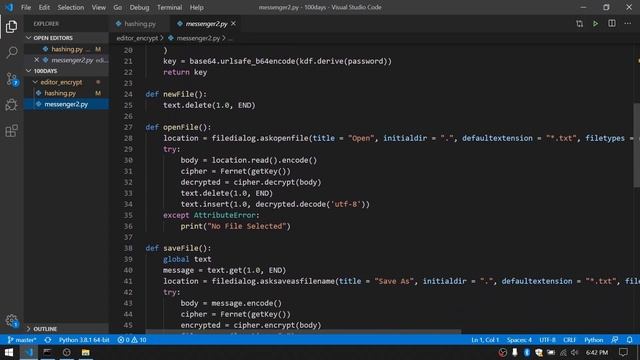Open notifications bell in status bar
Viewport: 640px width, 360px height.
click(x=629, y=340)
